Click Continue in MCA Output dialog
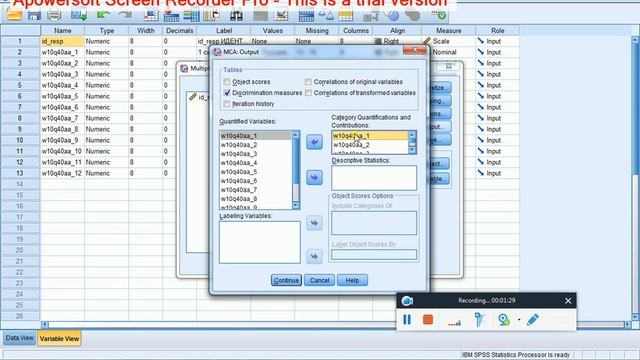Viewport: 640px width, 360px height. point(286,280)
